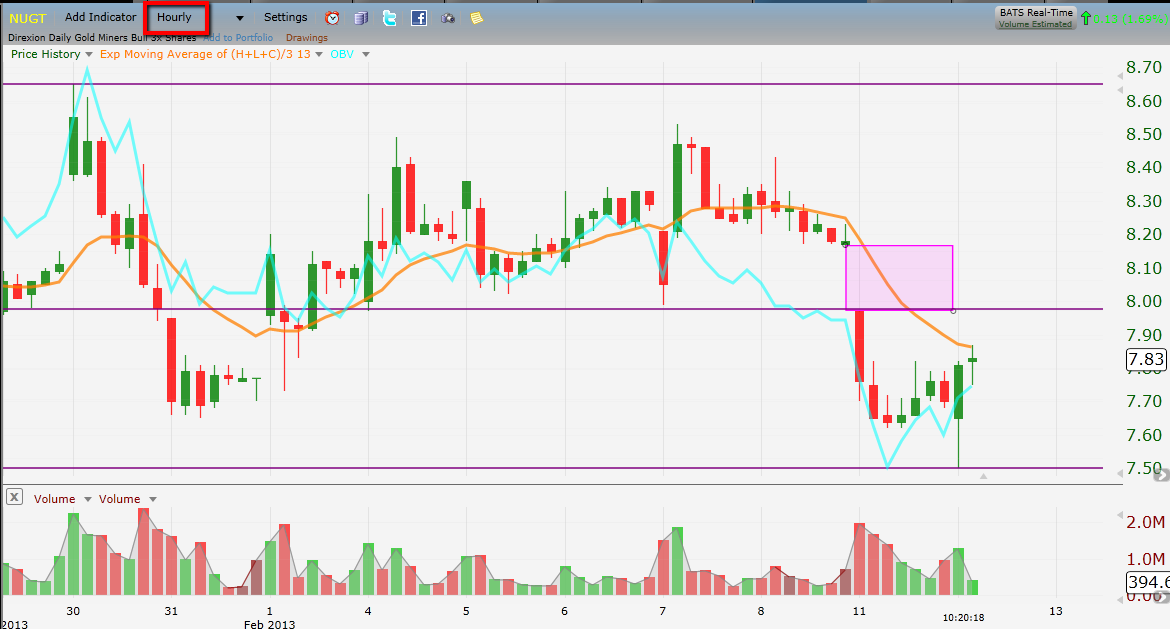1170x629 pixels.
Task: Expand the Exp Moving Average options arrow
Action: coord(319,54)
